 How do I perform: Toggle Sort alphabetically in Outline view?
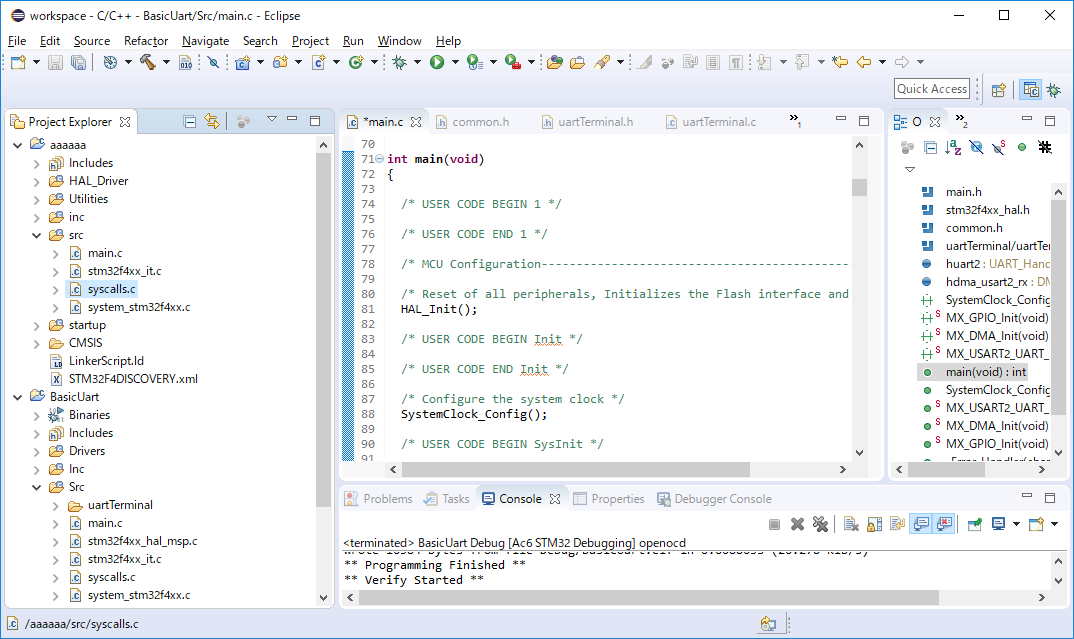point(953,147)
